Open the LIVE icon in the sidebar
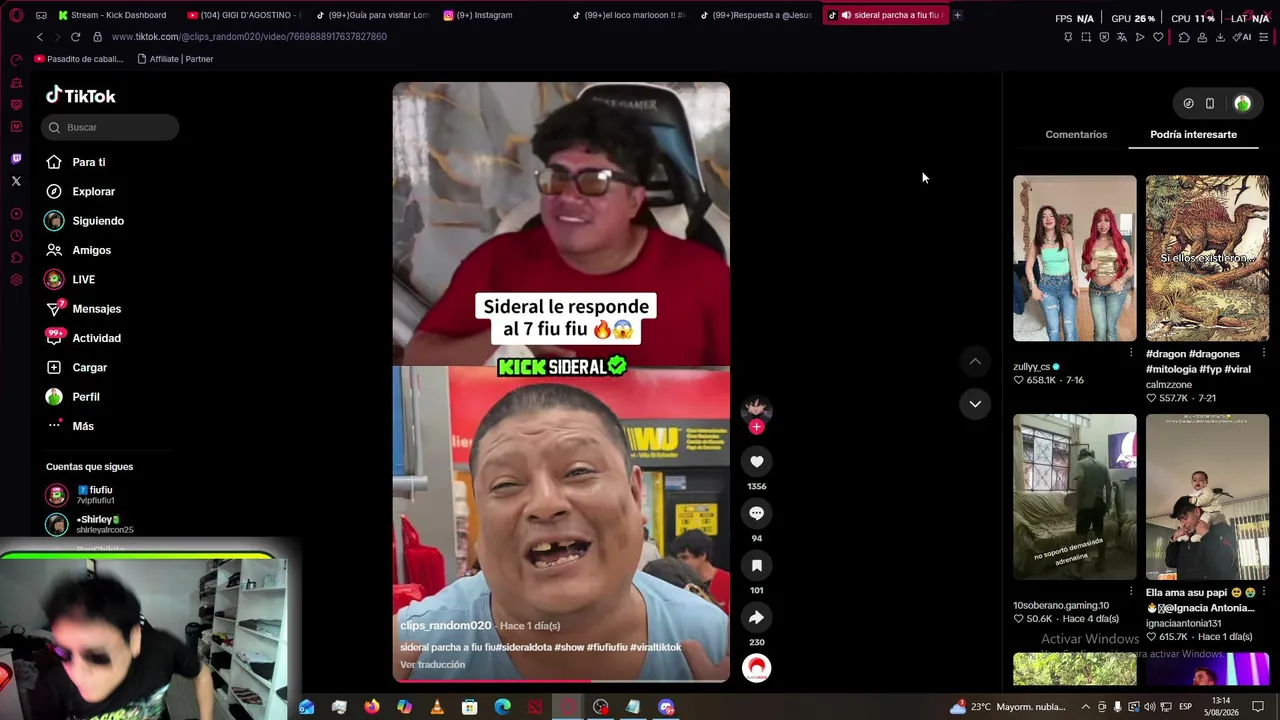Image resolution: width=1280 pixels, height=720 pixels. [54, 279]
